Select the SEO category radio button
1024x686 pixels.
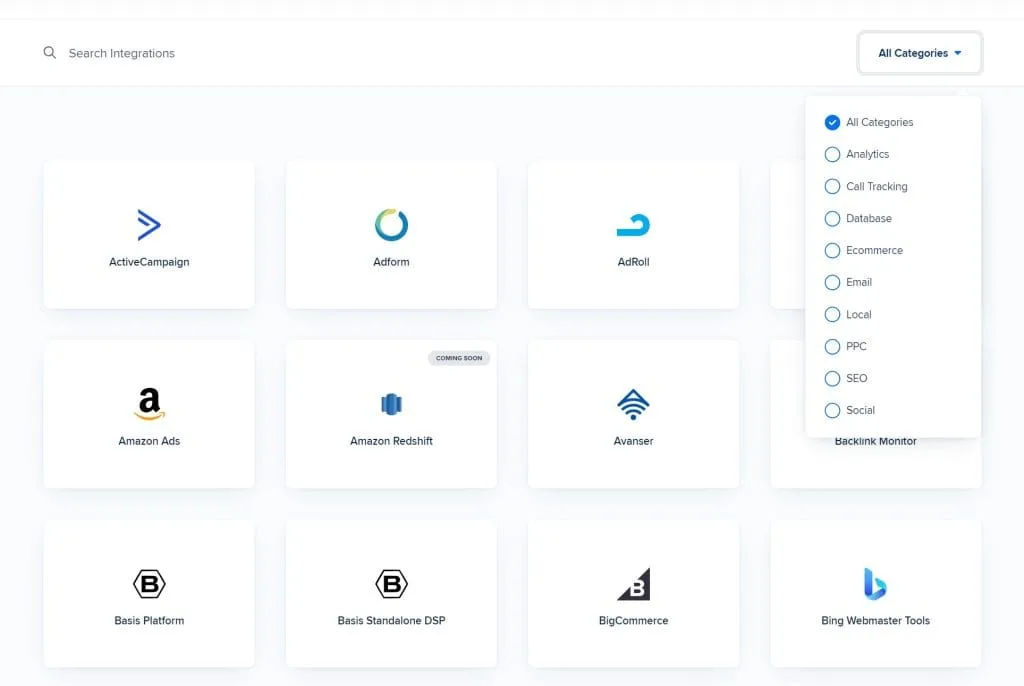click(x=832, y=378)
